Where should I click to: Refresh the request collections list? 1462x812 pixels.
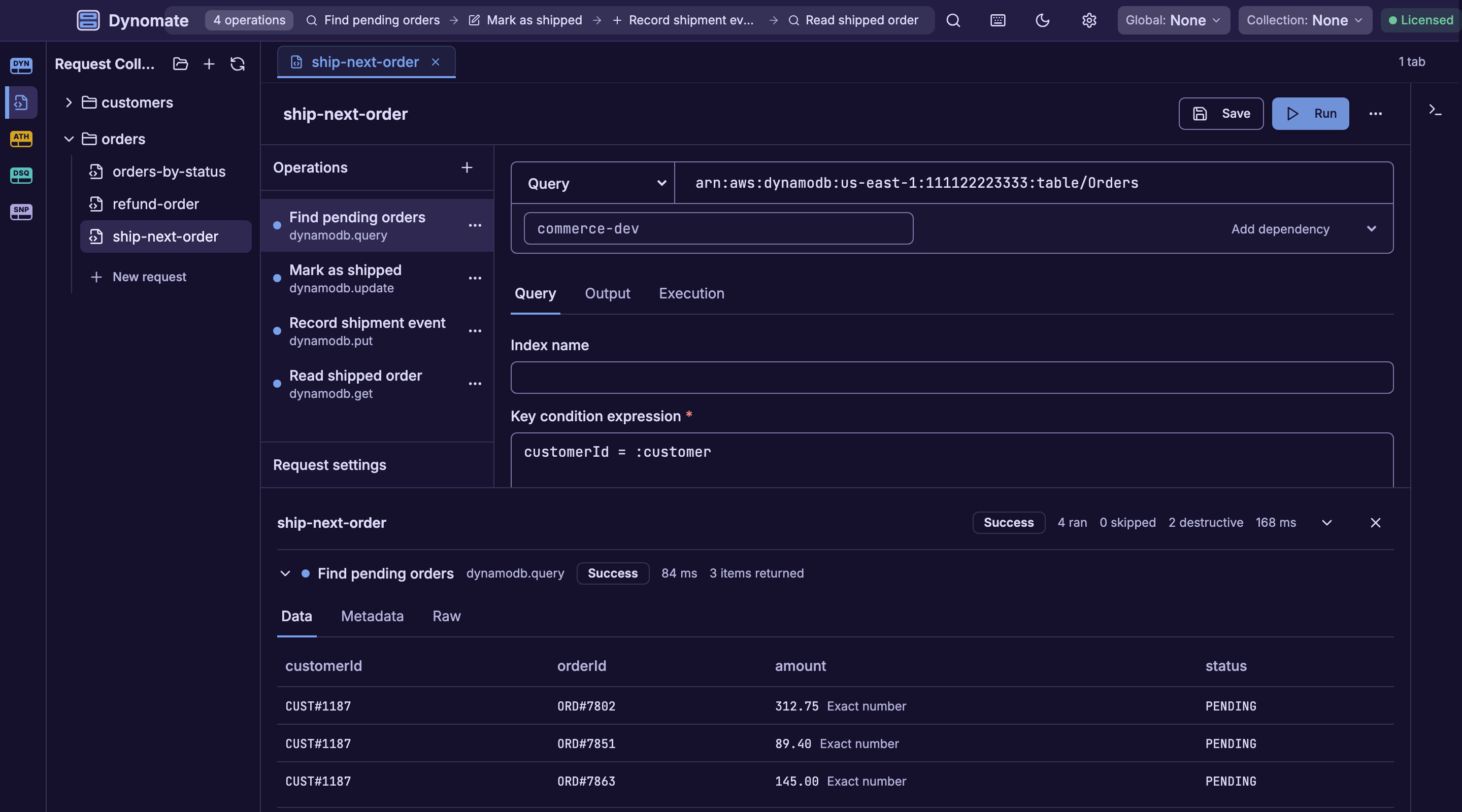[237, 63]
